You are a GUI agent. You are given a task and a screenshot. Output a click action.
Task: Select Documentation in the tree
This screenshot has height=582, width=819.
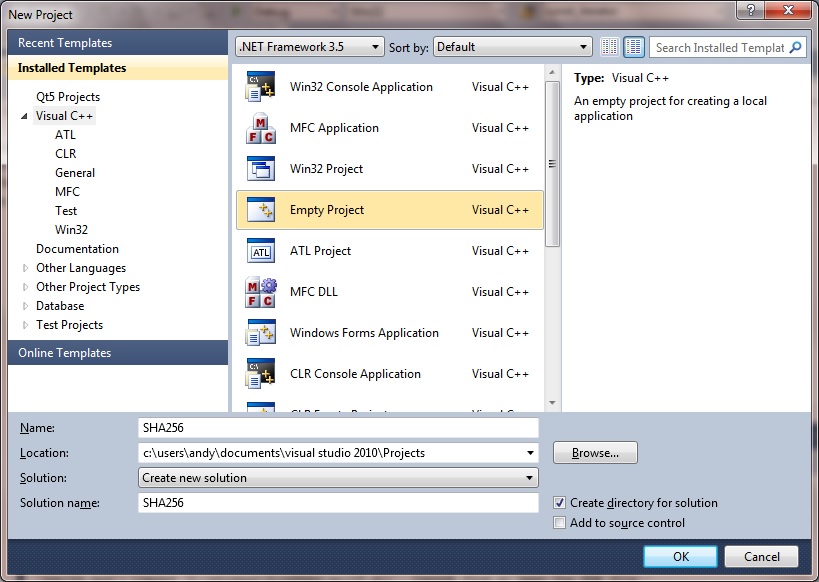pyautogui.click(x=77, y=249)
